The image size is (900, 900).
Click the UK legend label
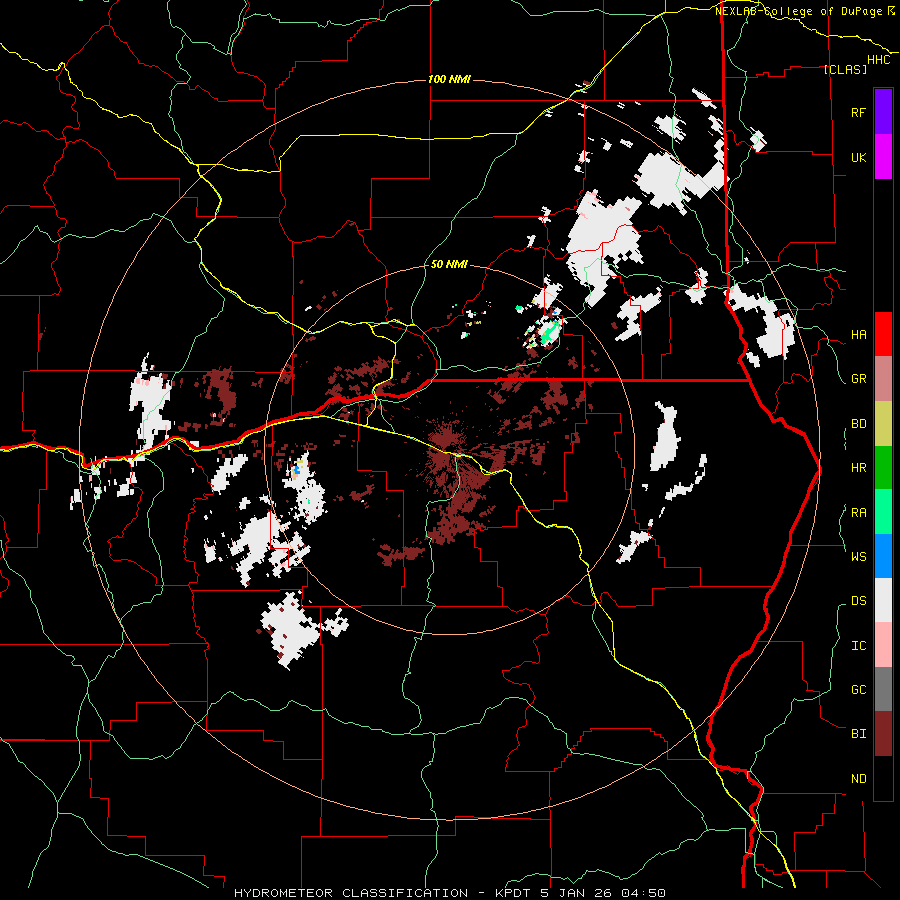click(x=858, y=157)
